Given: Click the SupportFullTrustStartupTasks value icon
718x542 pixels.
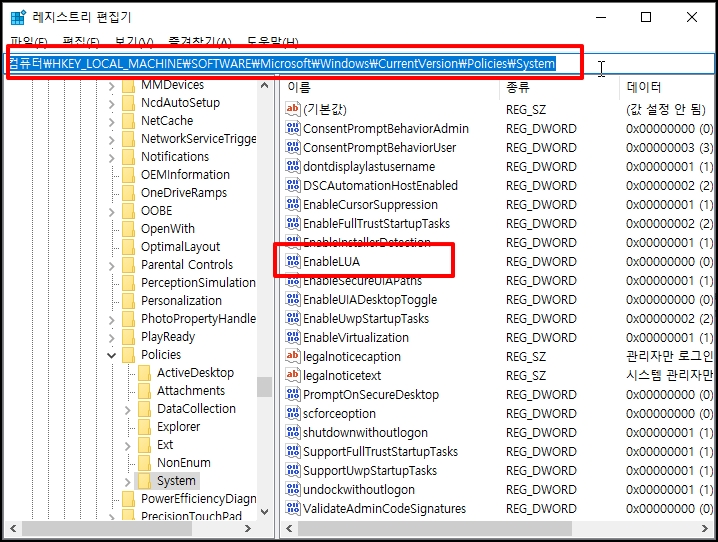Looking at the screenshot, I should 293,451.
